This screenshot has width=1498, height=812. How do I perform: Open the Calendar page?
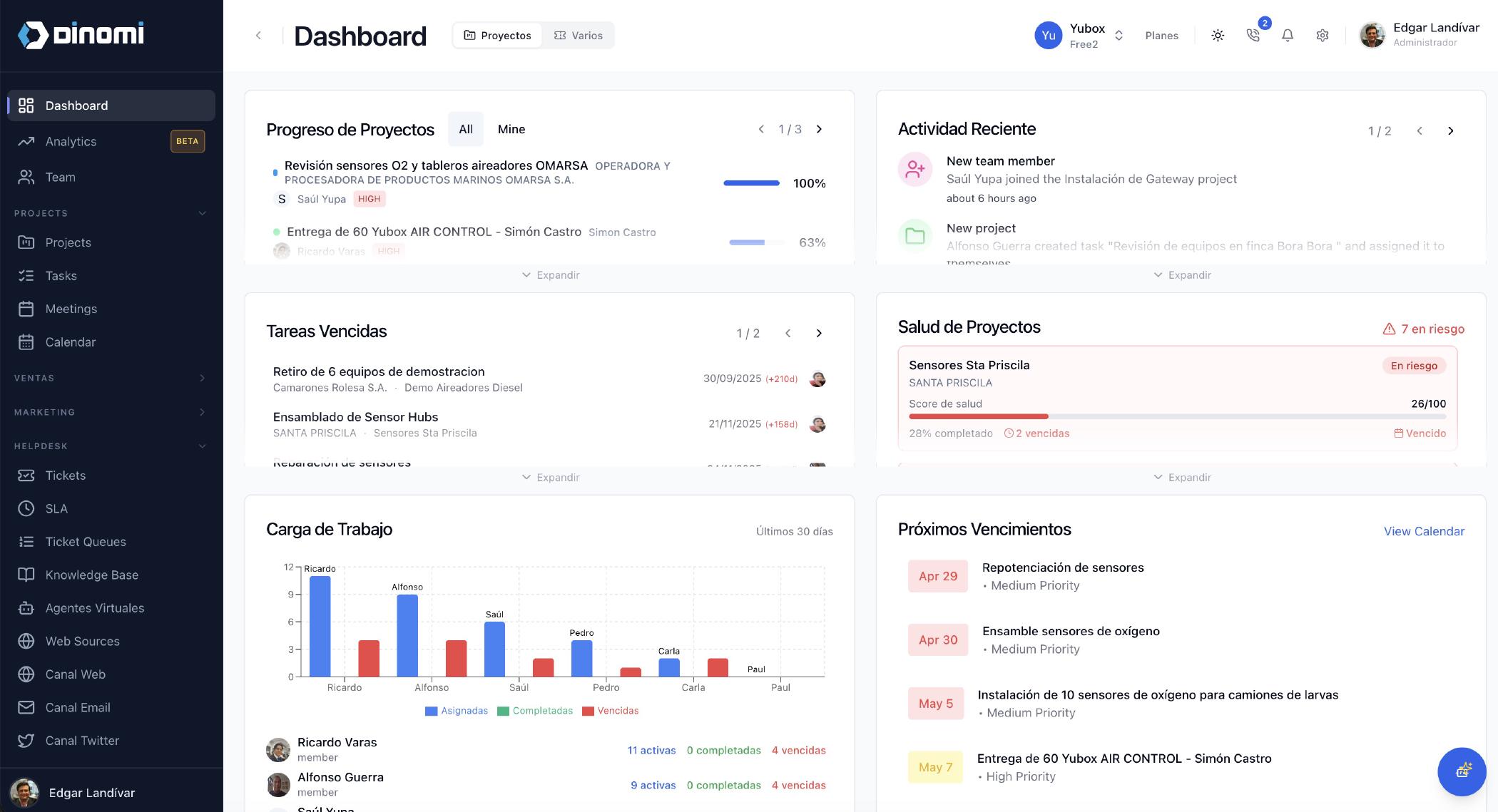[x=111, y=342]
